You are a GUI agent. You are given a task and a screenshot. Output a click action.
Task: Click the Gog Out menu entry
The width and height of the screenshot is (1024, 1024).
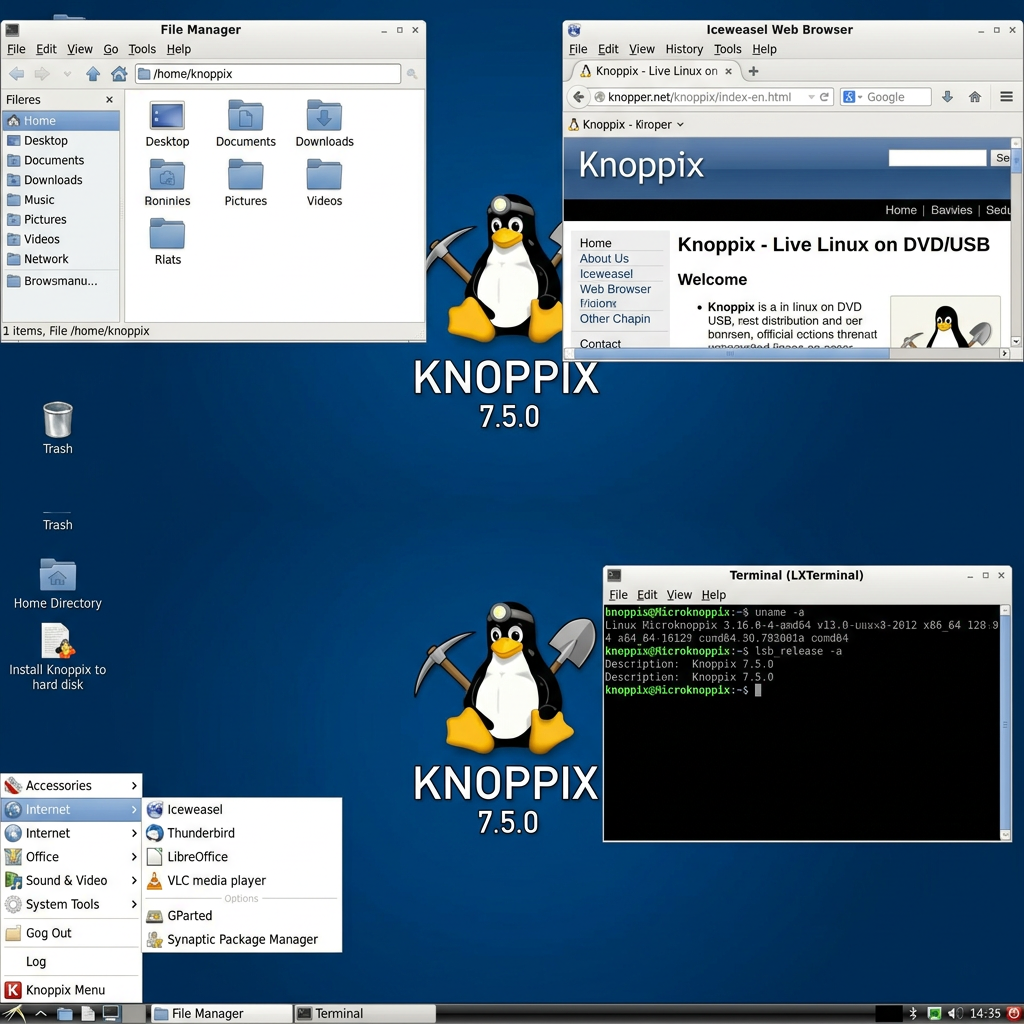pos(71,933)
